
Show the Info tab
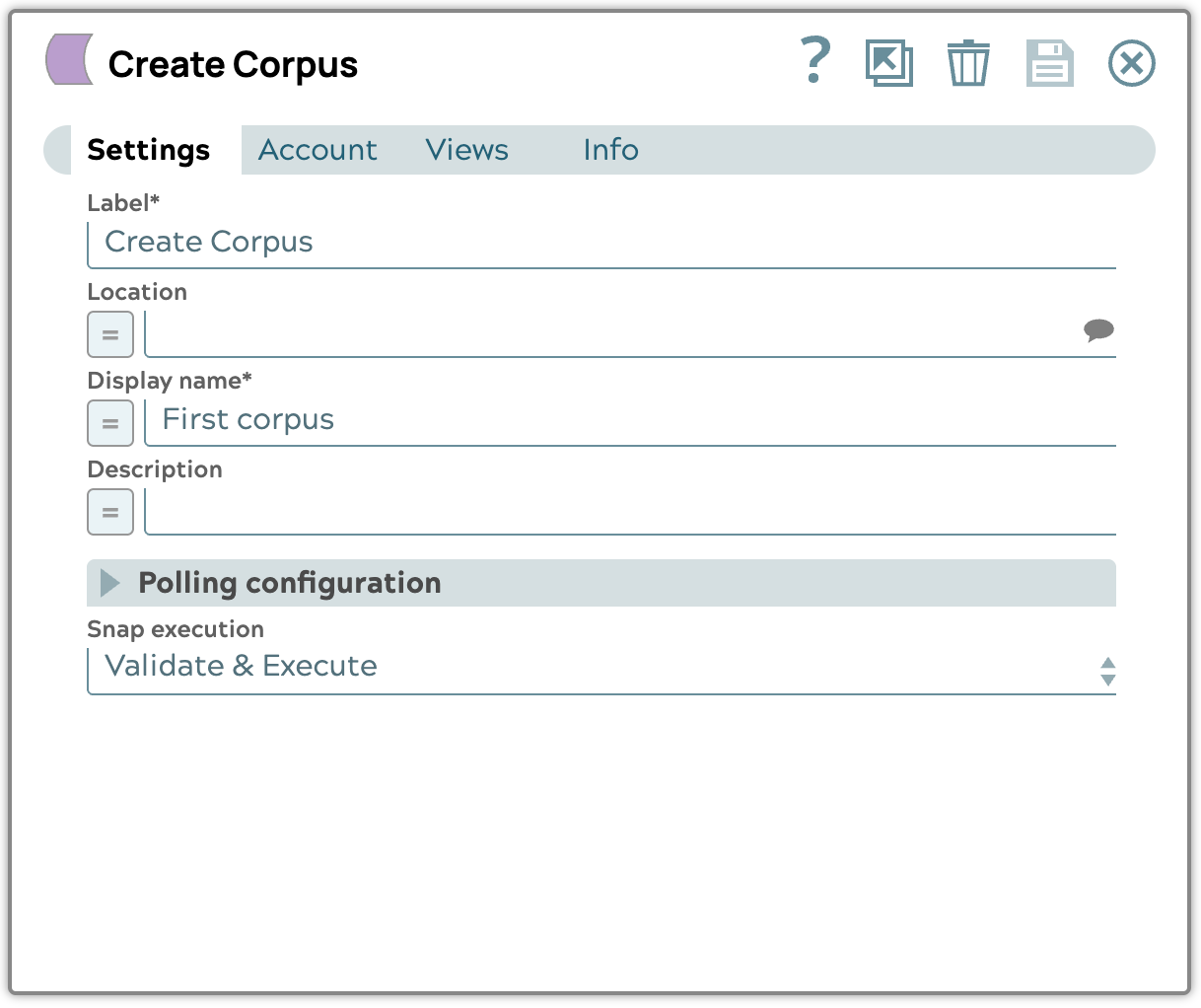(x=610, y=150)
